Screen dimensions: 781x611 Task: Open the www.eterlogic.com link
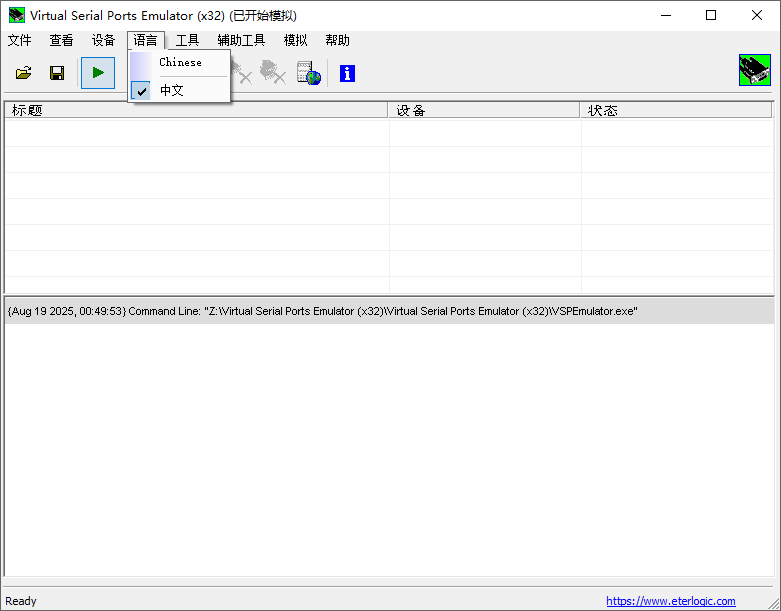(670, 601)
